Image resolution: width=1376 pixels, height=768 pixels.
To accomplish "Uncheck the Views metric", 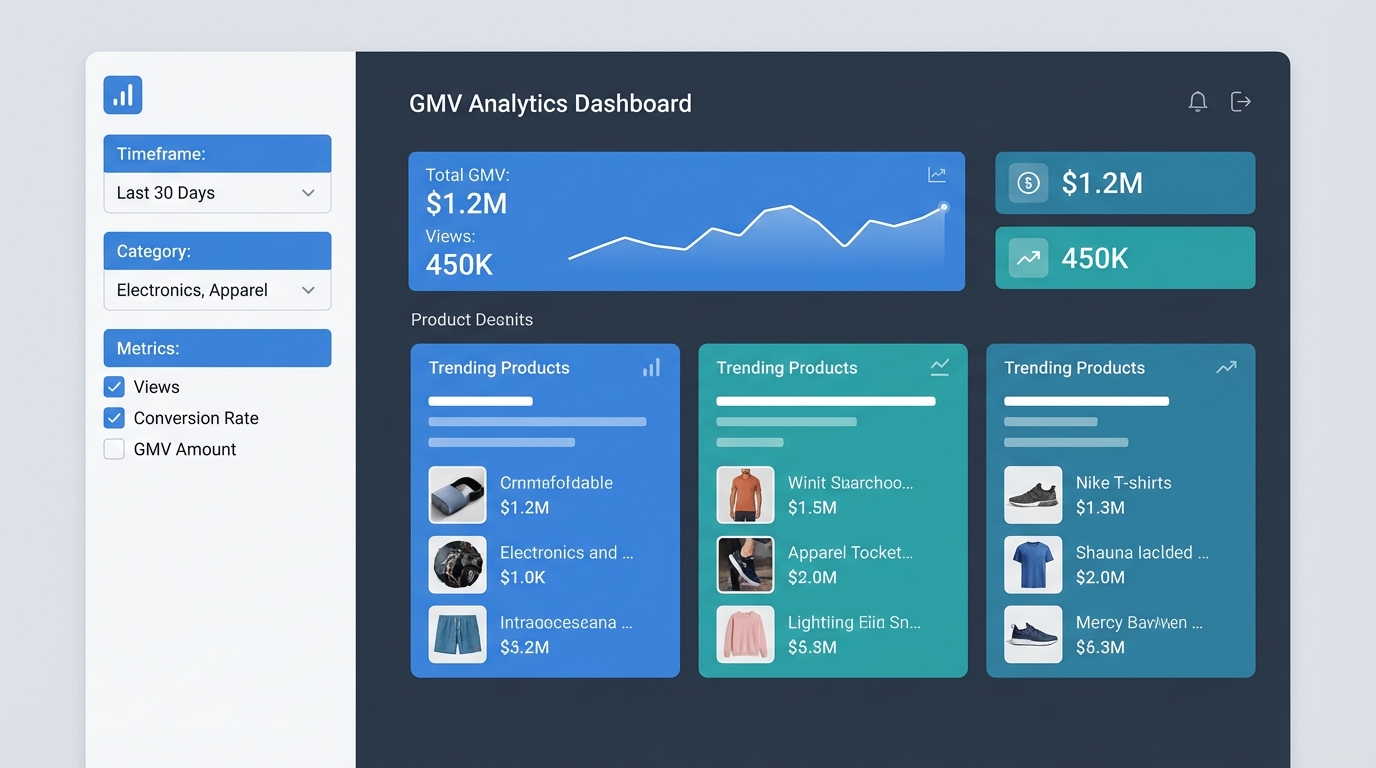I will [113, 386].
